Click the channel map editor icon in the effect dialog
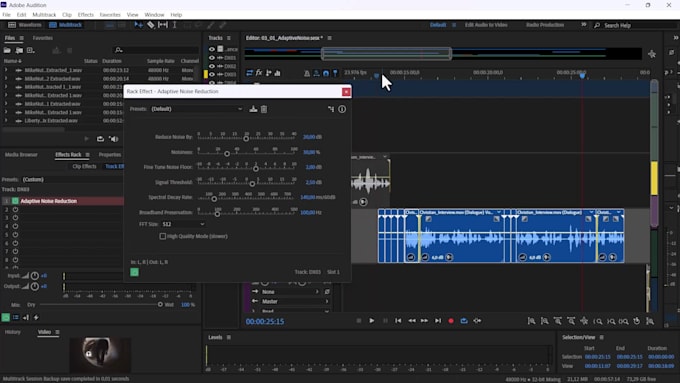 tap(331, 109)
